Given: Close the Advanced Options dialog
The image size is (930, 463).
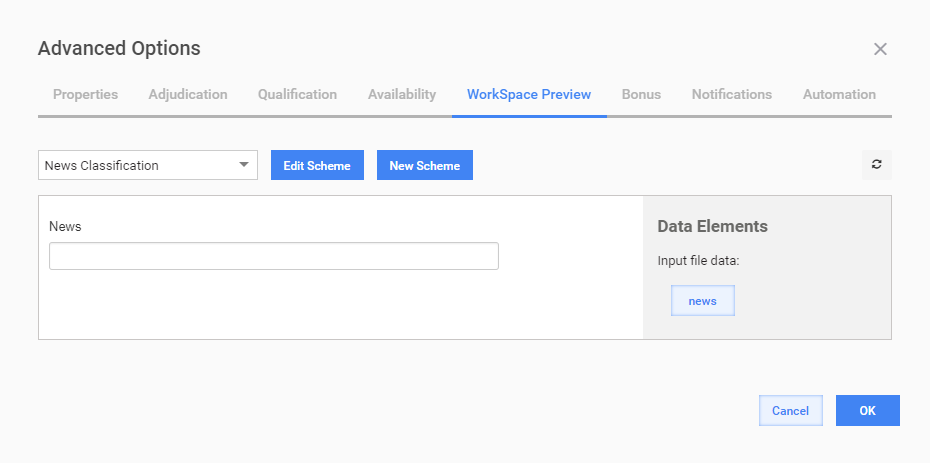Looking at the screenshot, I should (x=880, y=49).
